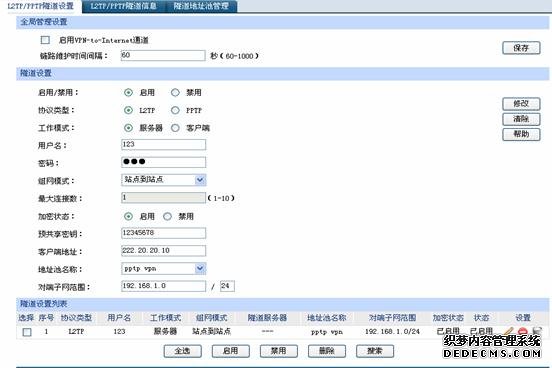Click the 隧道服务器 column header
552x368 pixels.
tap(267, 318)
